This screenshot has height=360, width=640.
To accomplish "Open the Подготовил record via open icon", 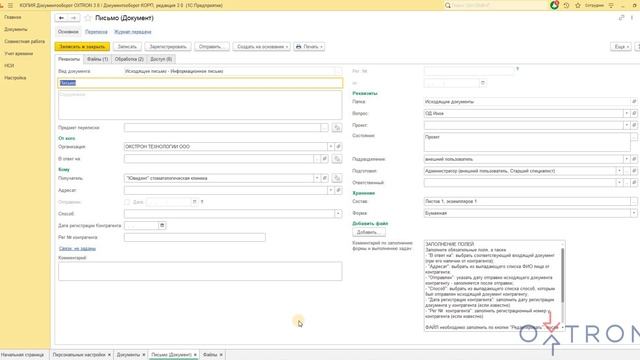I will [634, 171].
